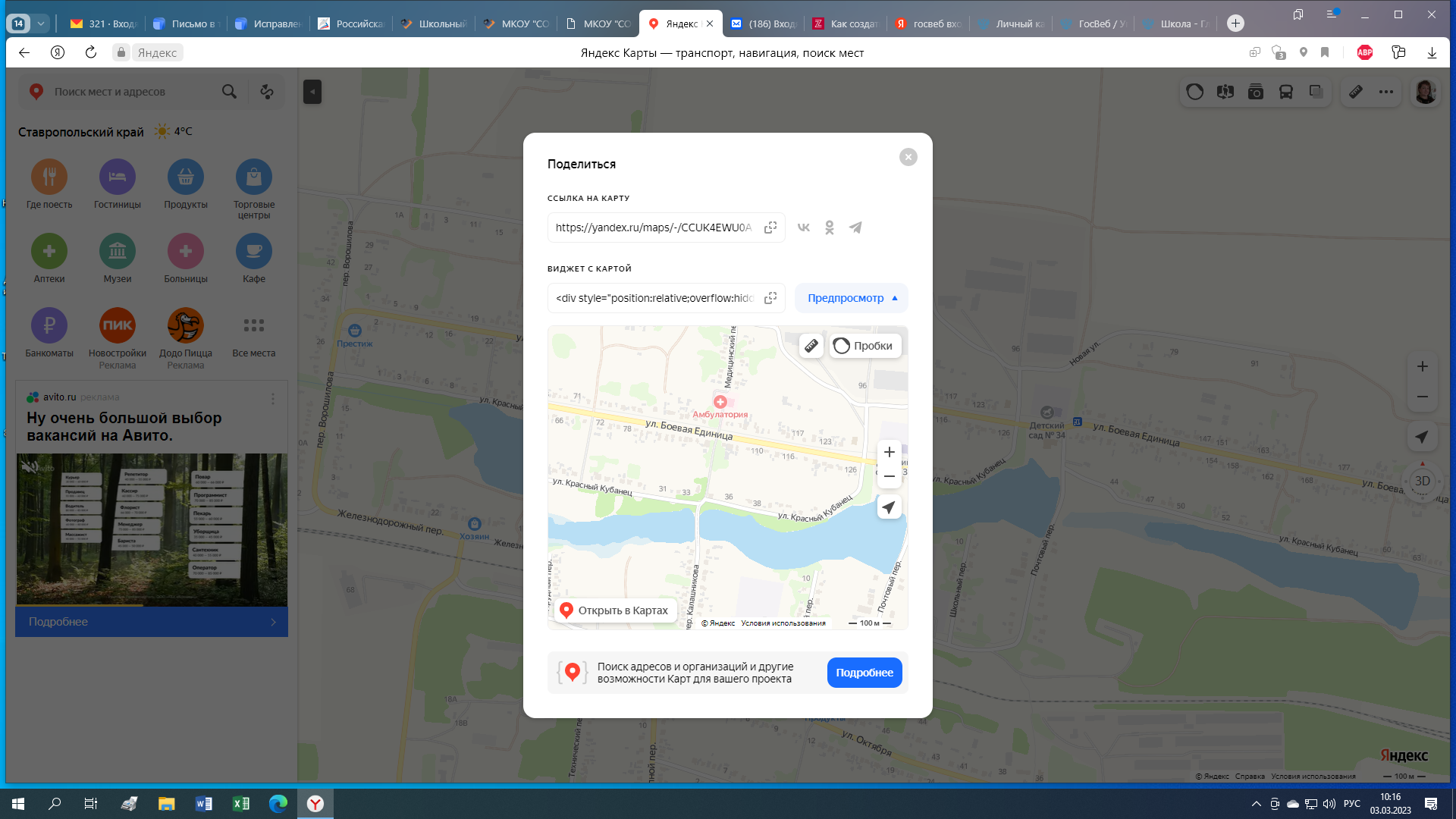Open Банкоматы category
1456x819 pixels.
coord(49,333)
